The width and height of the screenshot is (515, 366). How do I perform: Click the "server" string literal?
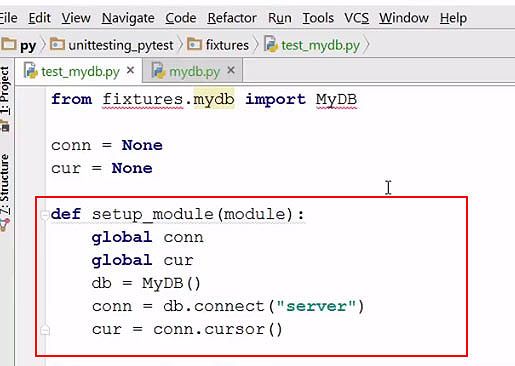tap(316, 306)
